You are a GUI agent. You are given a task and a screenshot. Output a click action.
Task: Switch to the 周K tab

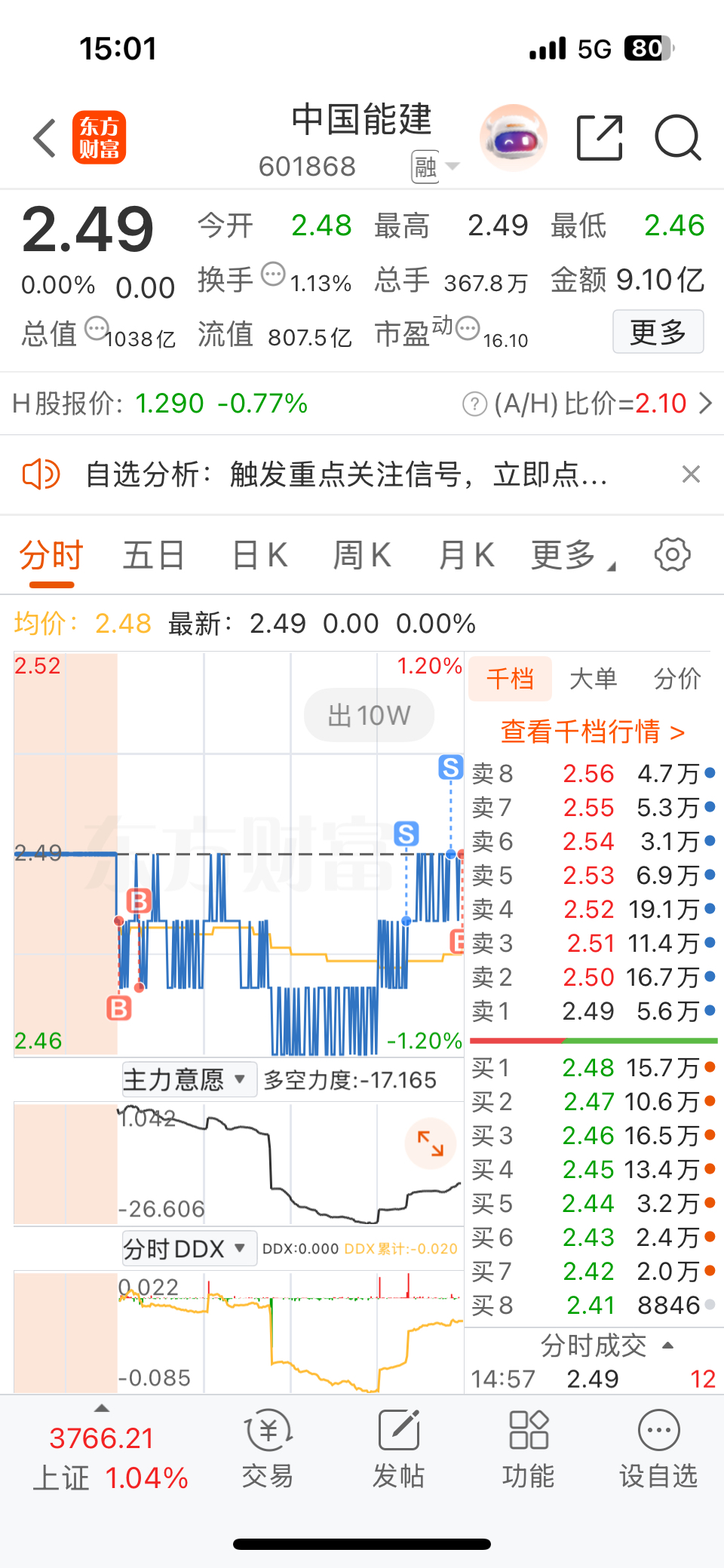coord(362,556)
